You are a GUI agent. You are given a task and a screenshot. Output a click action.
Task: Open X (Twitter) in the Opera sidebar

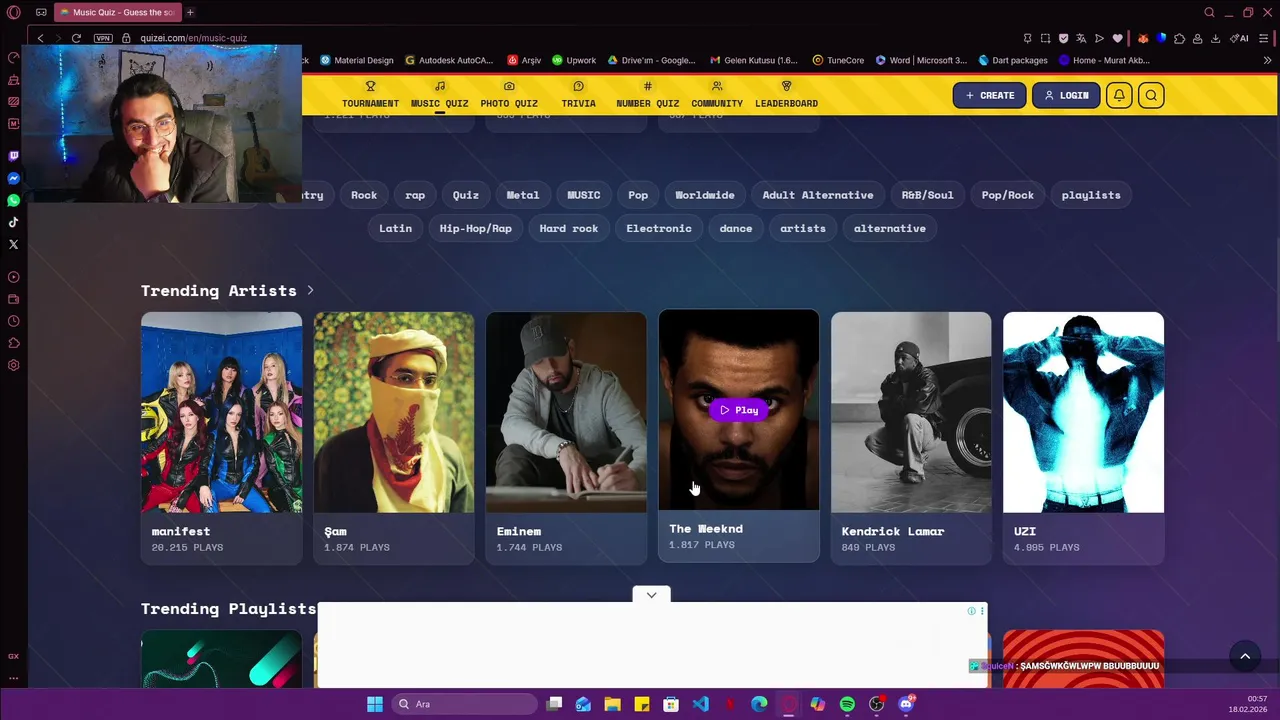pos(13,244)
